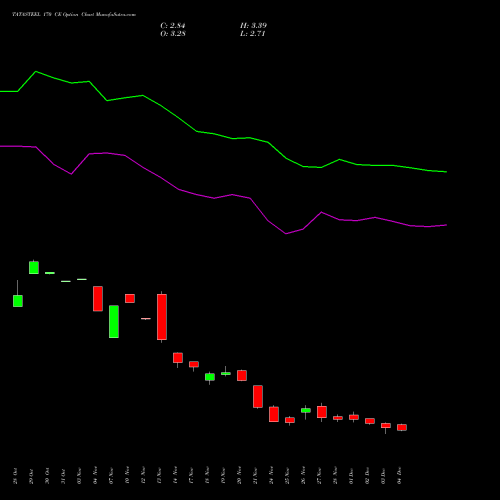Select the 30 Oct date label
The height and width of the screenshot is (500, 500).
pos(47,476)
